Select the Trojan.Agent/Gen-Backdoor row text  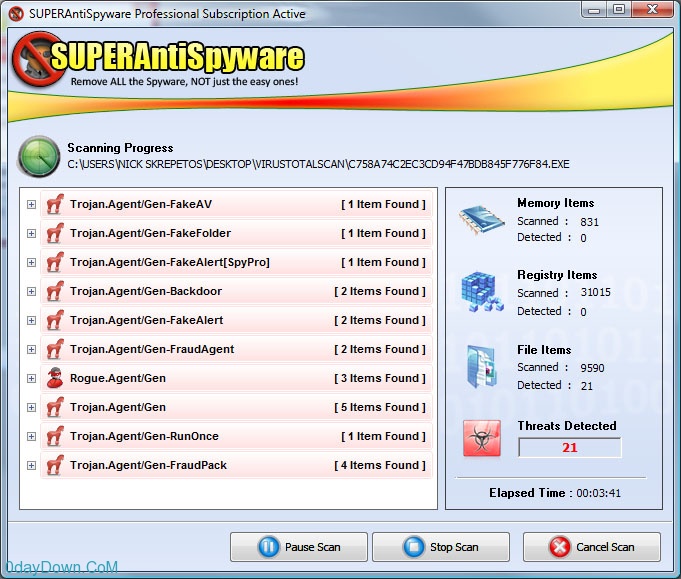(146, 291)
